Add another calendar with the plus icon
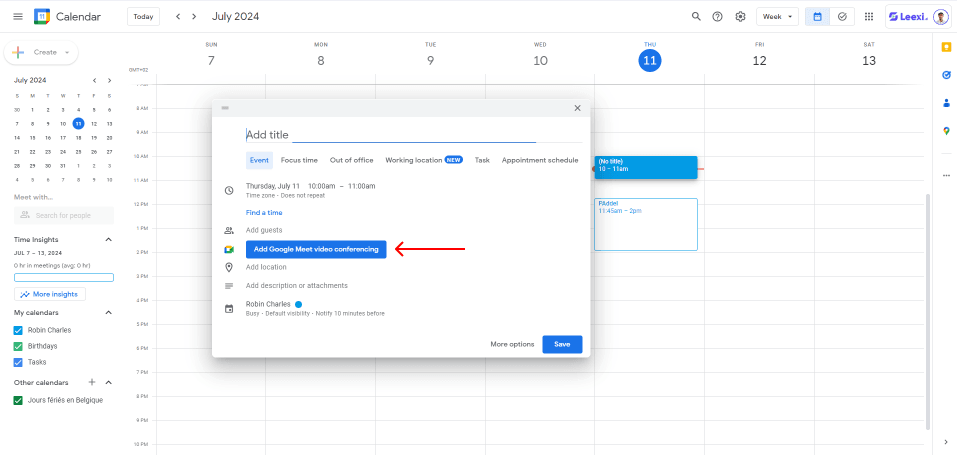957x455 pixels. pos(92,382)
